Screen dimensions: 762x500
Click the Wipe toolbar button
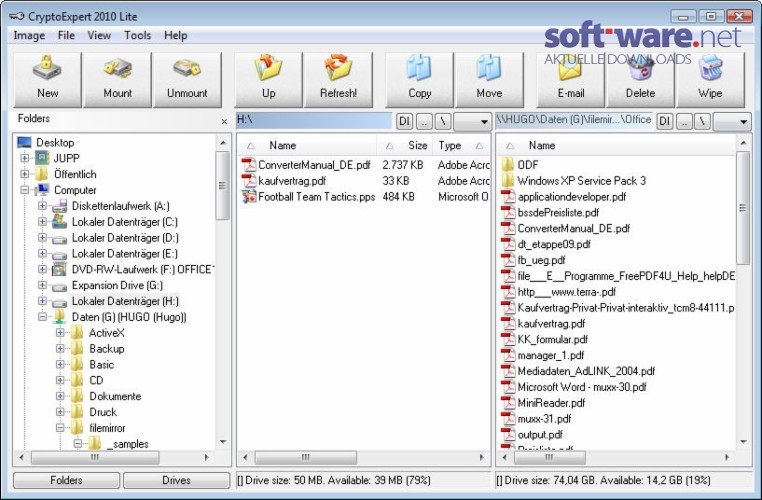710,80
